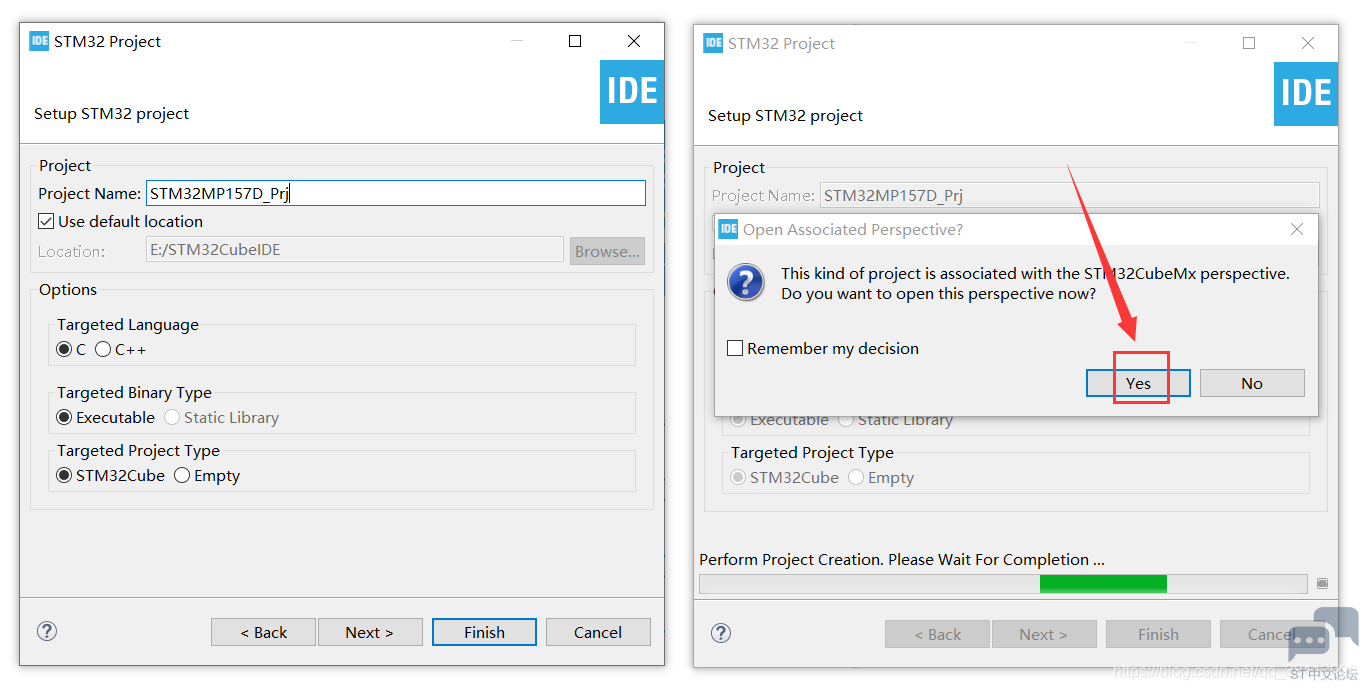Click Browse button next to Location
1367x690 pixels.
pyautogui.click(x=607, y=251)
